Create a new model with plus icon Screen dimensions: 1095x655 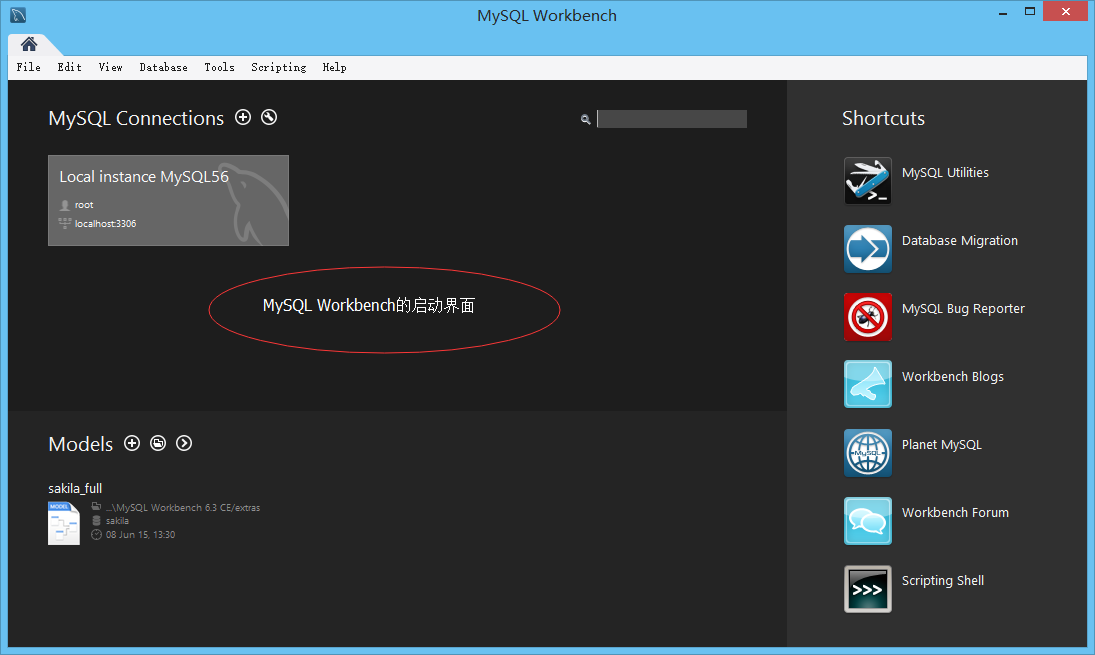click(132, 443)
